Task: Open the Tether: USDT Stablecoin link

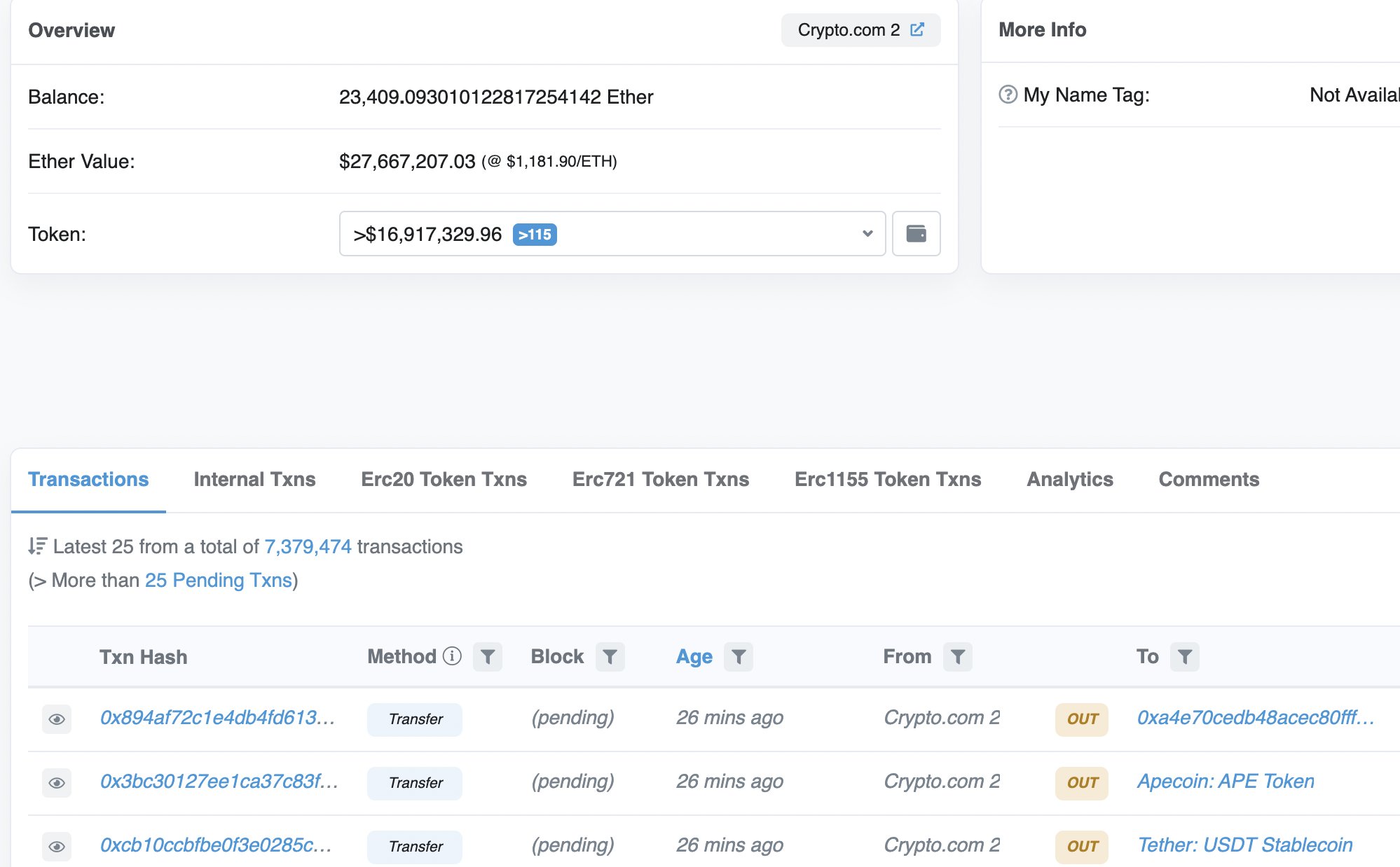Action: (1244, 845)
